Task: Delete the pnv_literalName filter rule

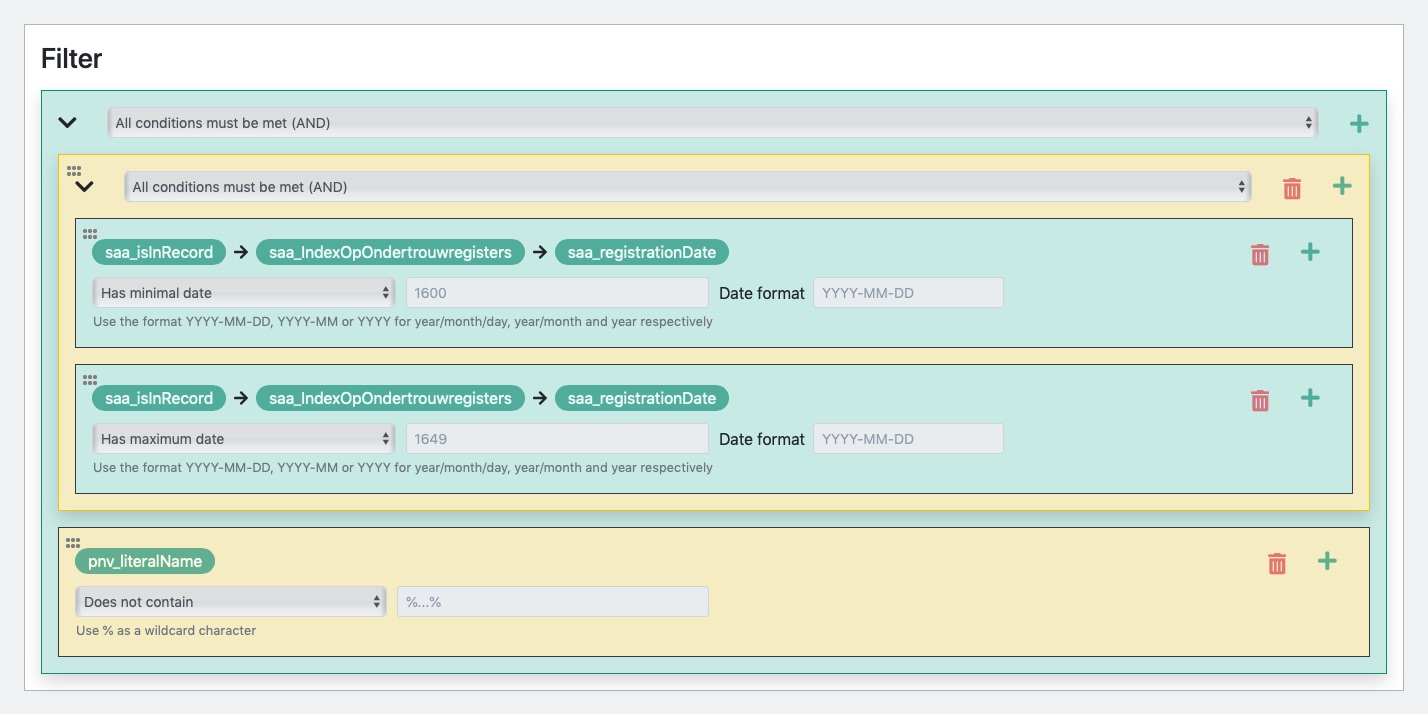Action: click(1276, 563)
